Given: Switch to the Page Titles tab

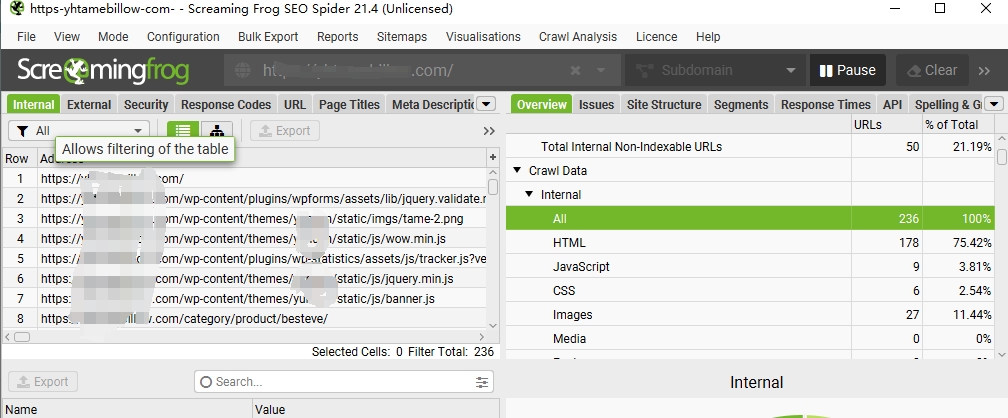Looking at the screenshot, I should [349, 104].
